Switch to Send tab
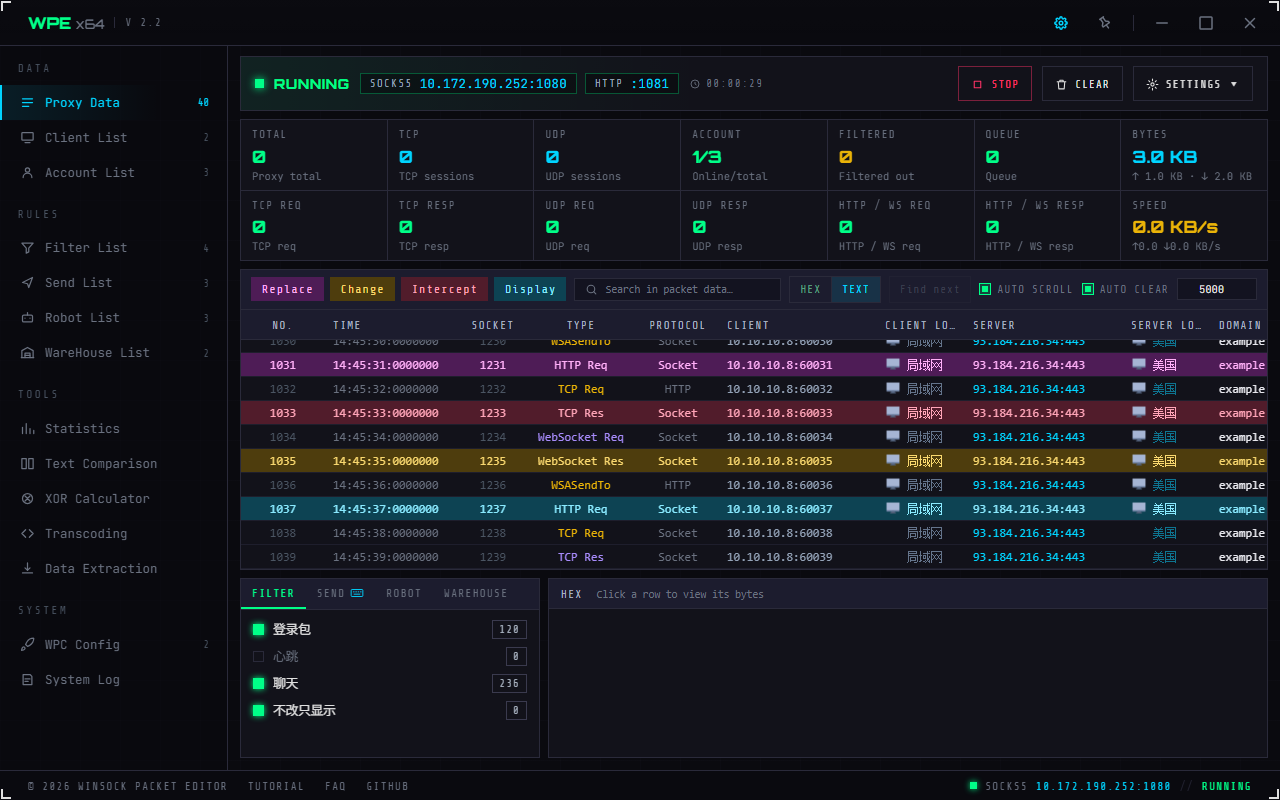 point(339,593)
